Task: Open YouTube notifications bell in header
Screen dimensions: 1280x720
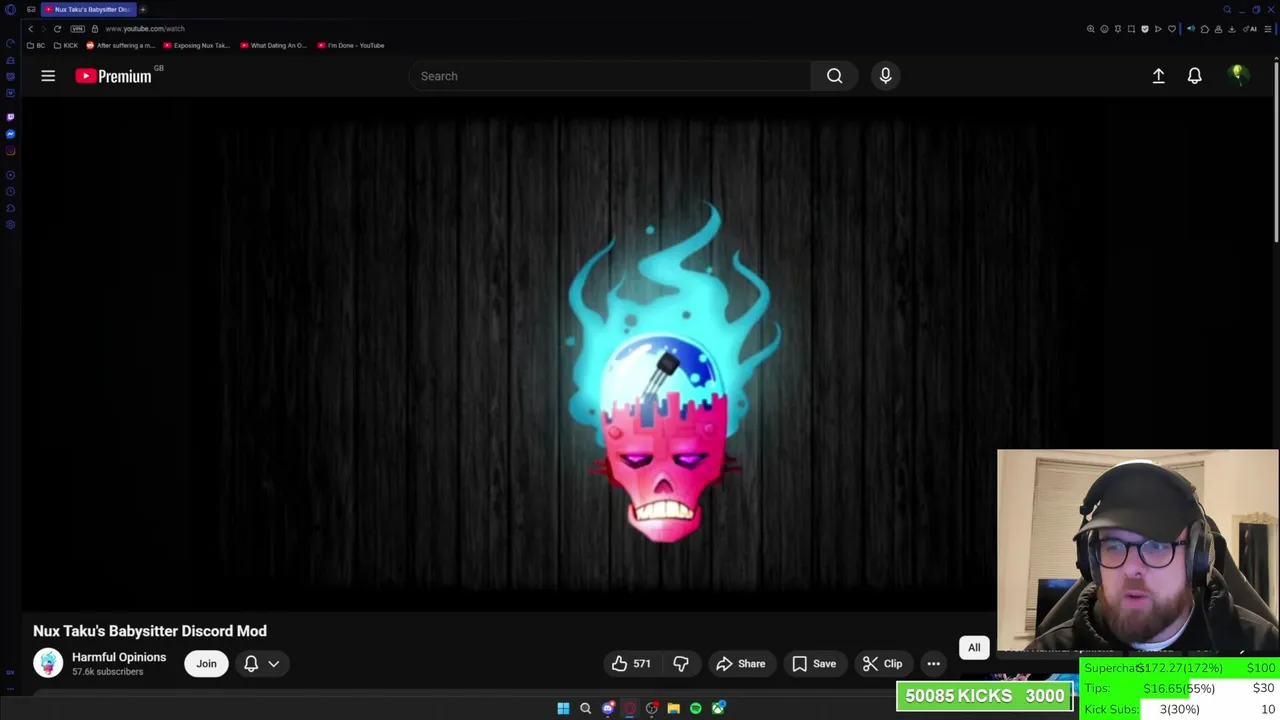Action: (1194, 76)
